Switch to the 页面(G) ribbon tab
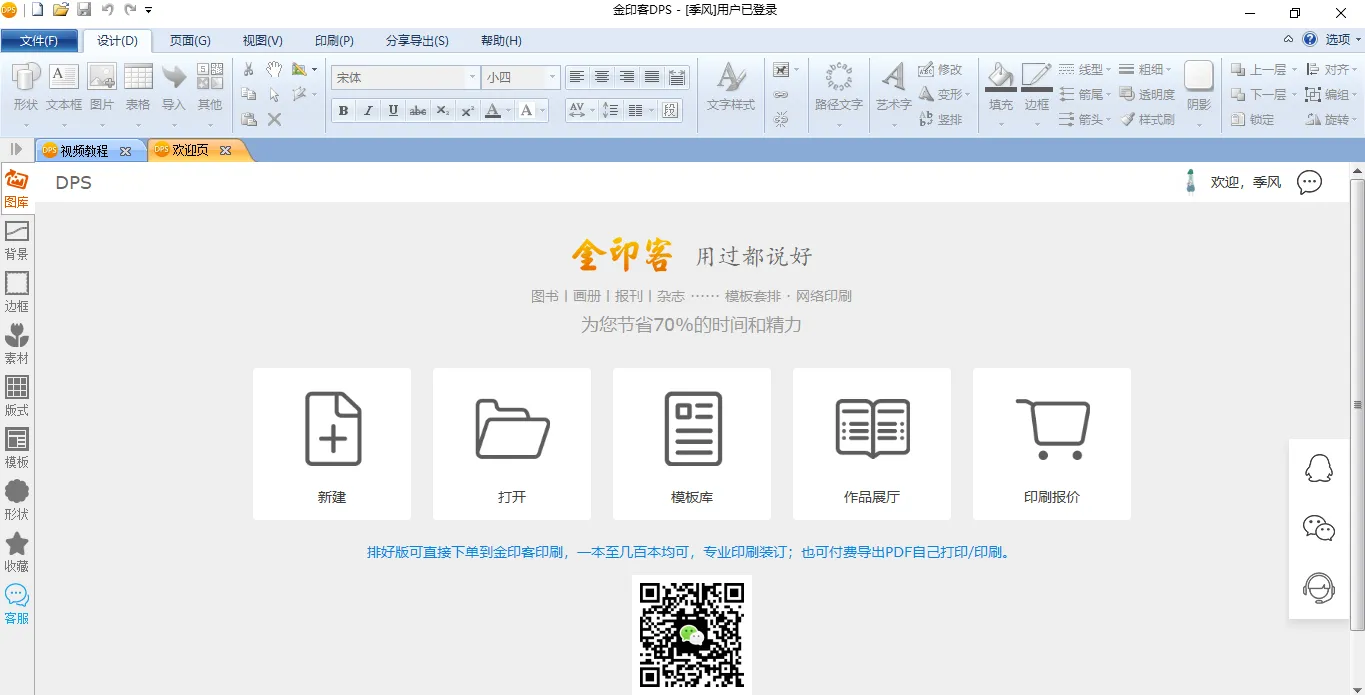Screen dimensions: 1365x695 pos(190,41)
